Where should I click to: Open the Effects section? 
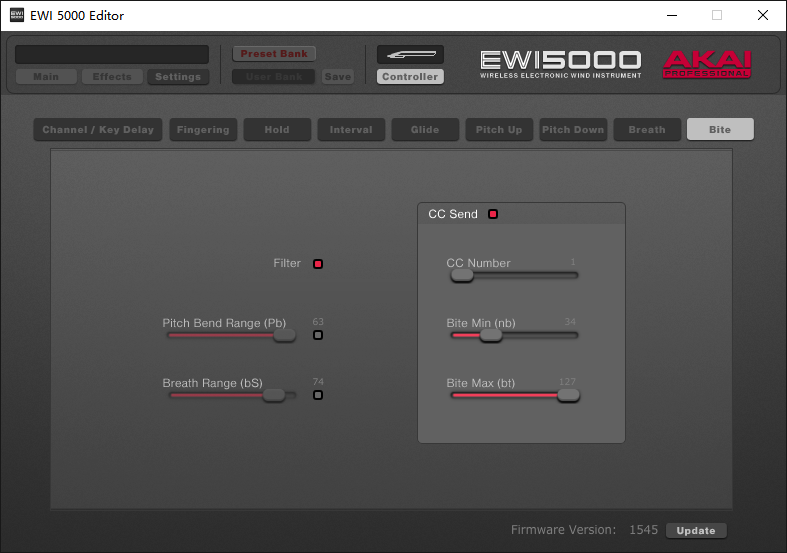click(112, 77)
